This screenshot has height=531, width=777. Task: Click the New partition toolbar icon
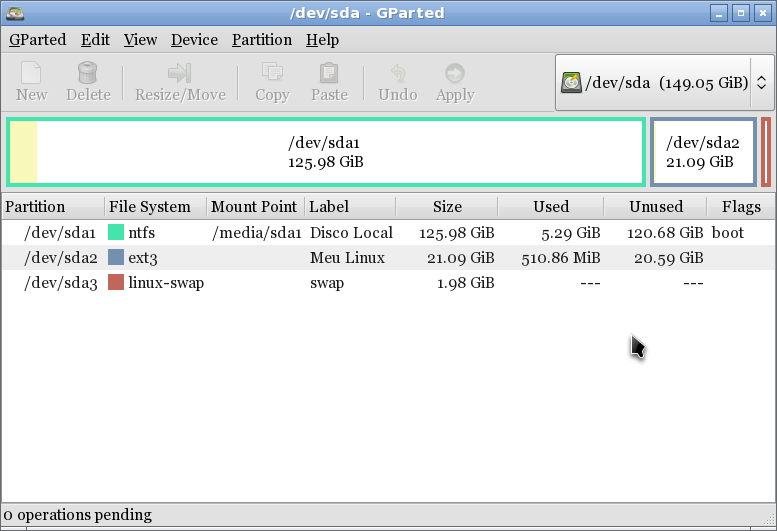(31, 73)
